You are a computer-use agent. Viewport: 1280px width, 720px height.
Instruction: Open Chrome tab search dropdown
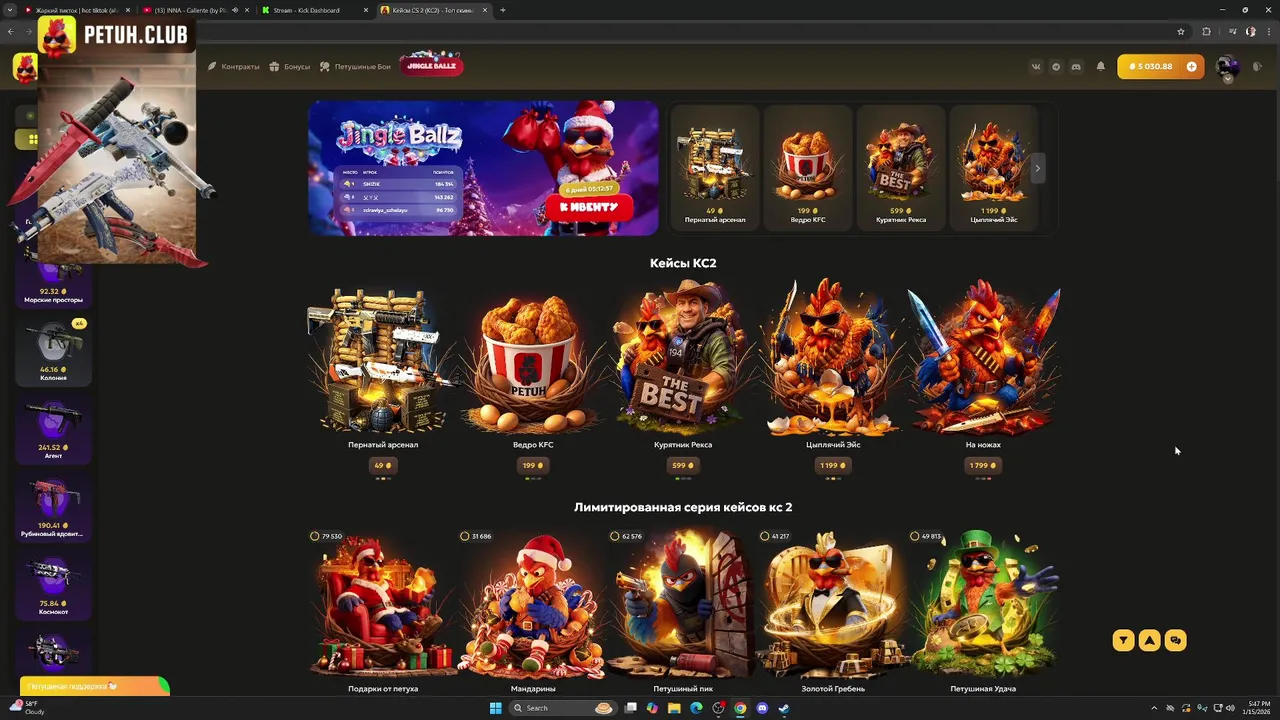(x=12, y=10)
